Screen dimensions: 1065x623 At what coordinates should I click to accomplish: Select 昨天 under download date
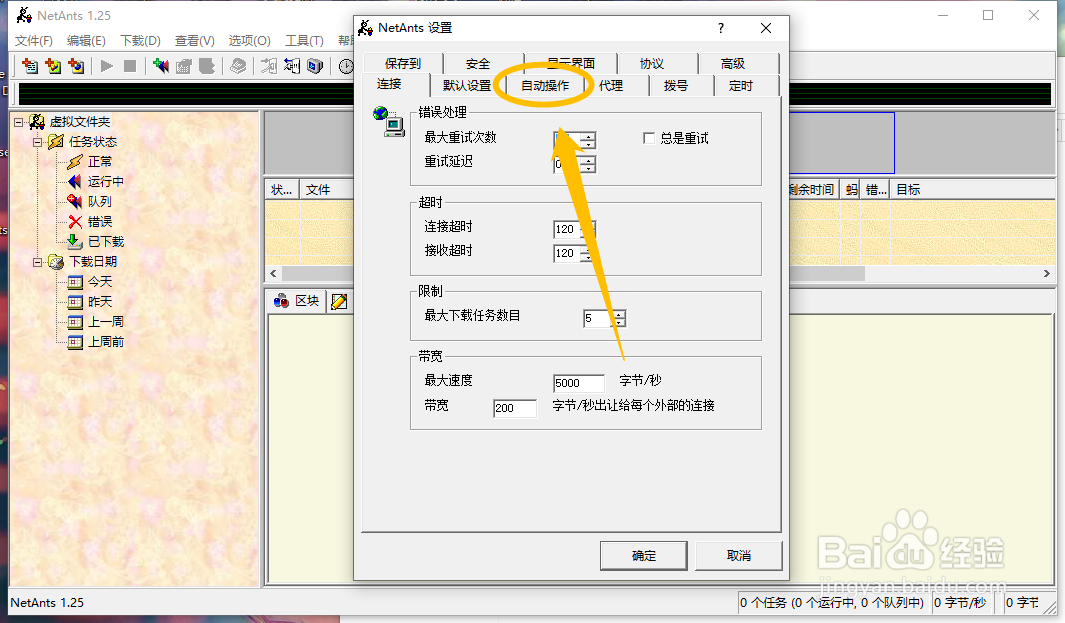coord(100,302)
